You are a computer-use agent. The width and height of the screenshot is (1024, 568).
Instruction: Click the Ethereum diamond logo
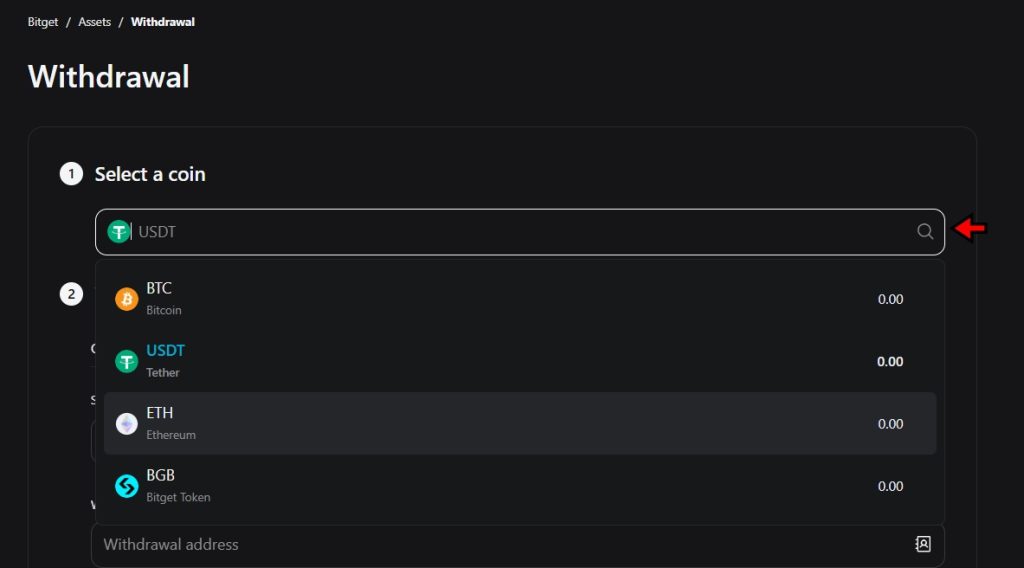click(x=127, y=424)
